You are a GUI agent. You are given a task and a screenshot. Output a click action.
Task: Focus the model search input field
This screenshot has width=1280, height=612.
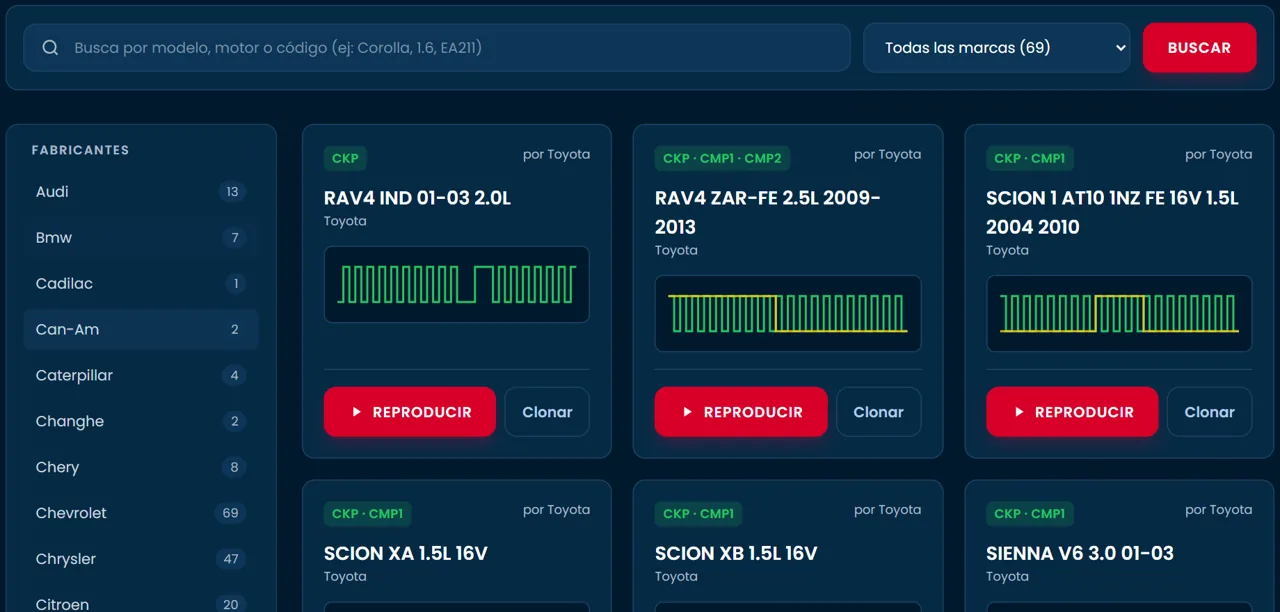(x=437, y=48)
